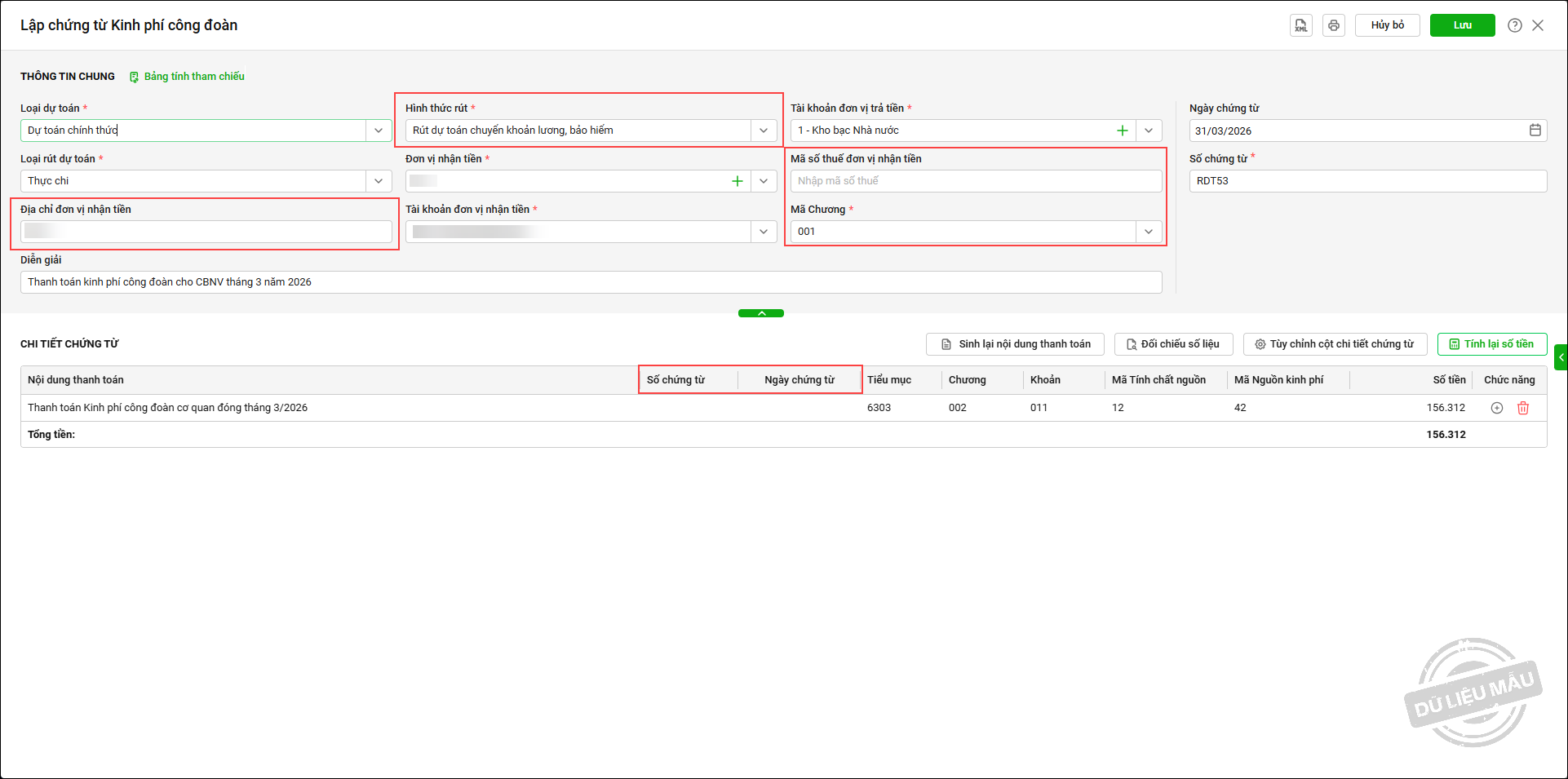The width and height of the screenshot is (1568, 779).
Task: Expand the Loại dự toán dropdown
Action: tap(379, 131)
